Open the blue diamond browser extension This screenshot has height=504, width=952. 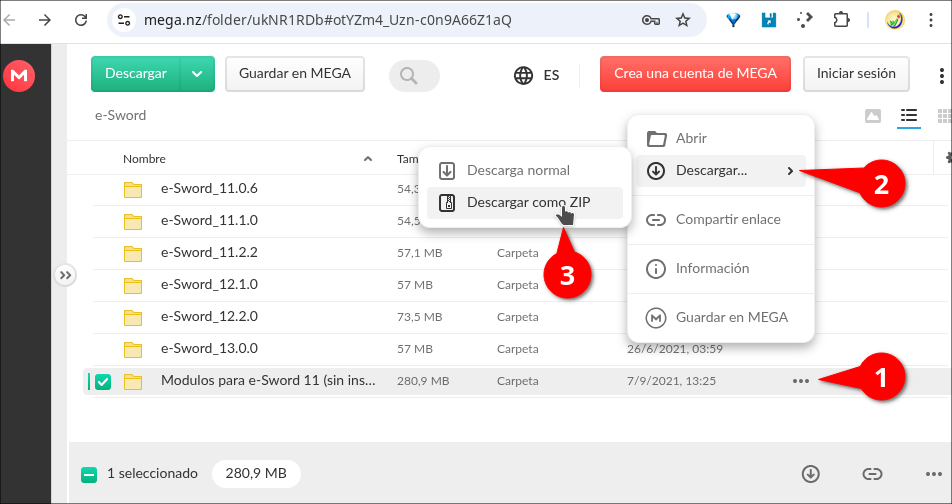(733, 21)
